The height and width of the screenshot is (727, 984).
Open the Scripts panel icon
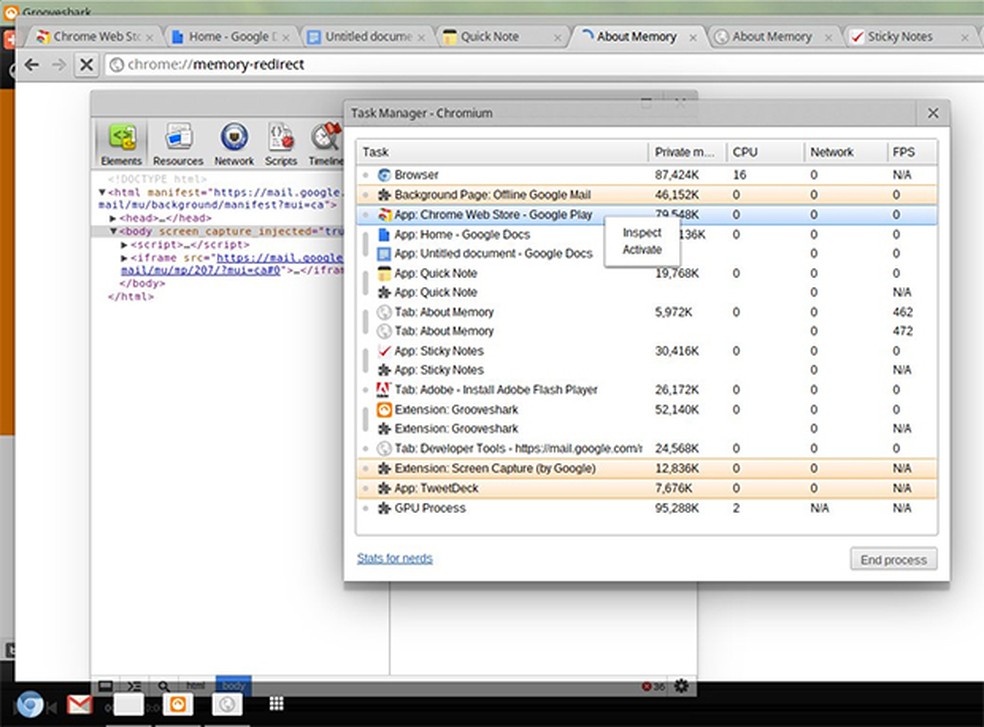(281, 143)
